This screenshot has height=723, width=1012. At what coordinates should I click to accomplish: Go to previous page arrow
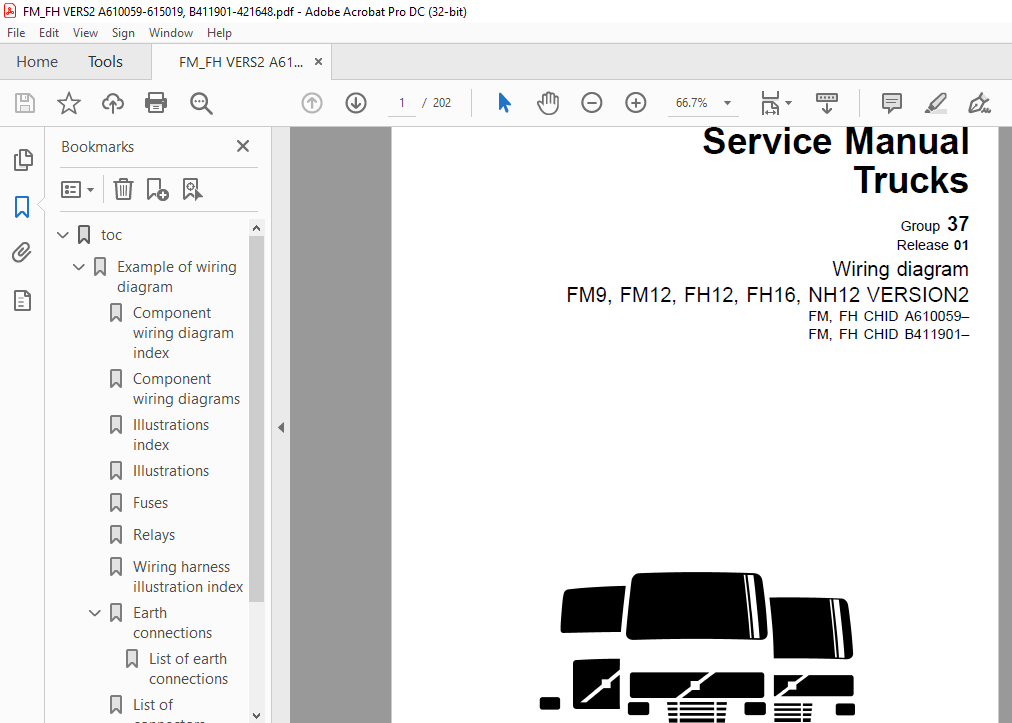pos(312,103)
